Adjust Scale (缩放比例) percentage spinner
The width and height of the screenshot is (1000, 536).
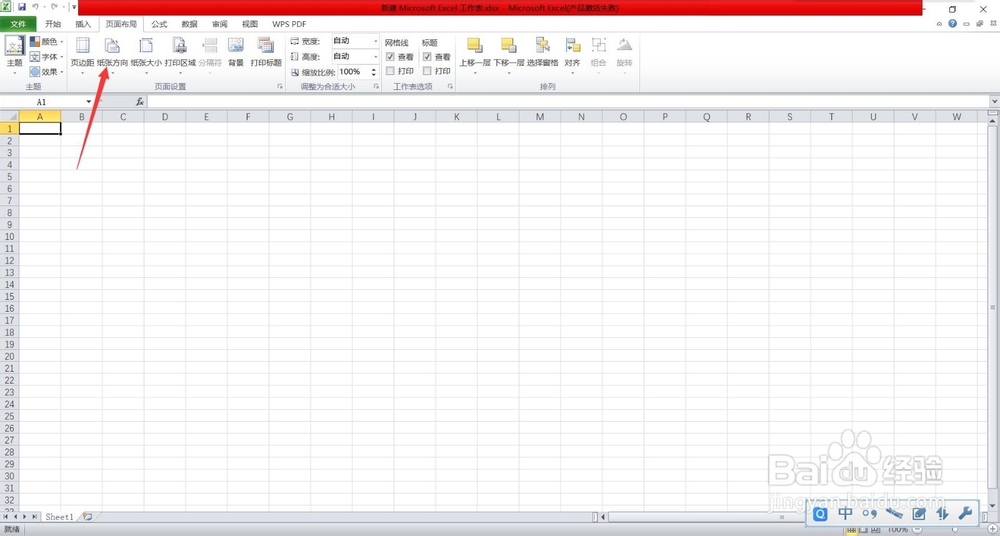click(374, 72)
